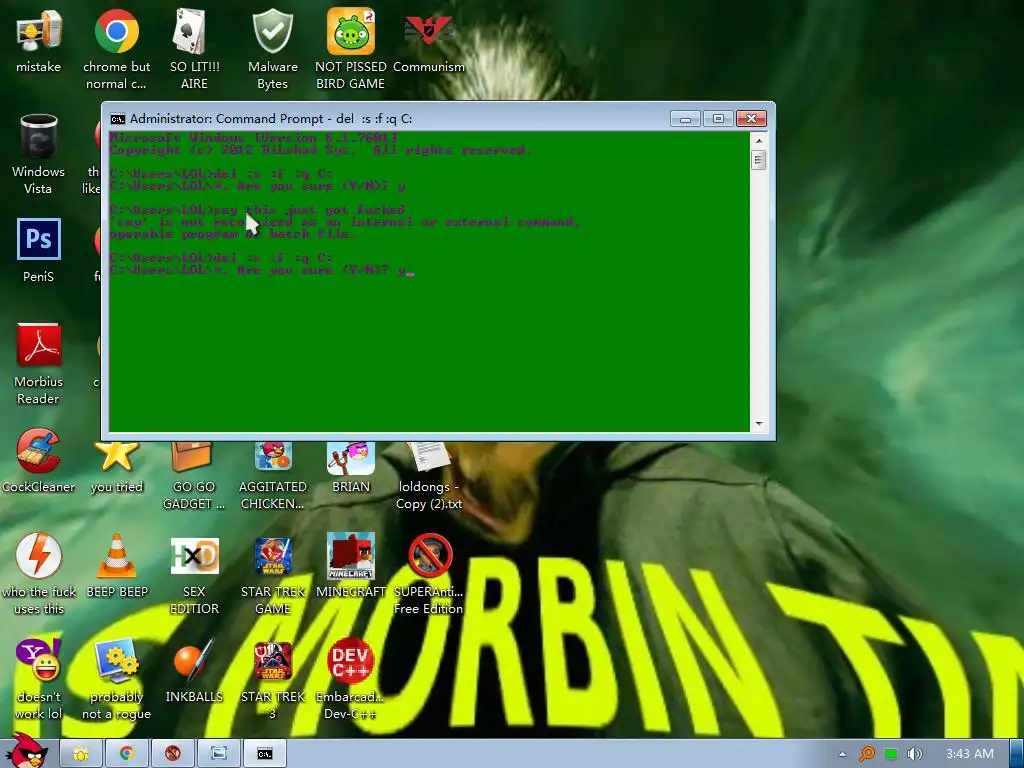
Task: Open the 'loldongs - Copy (2).txt' file
Action: coord(428,476)
